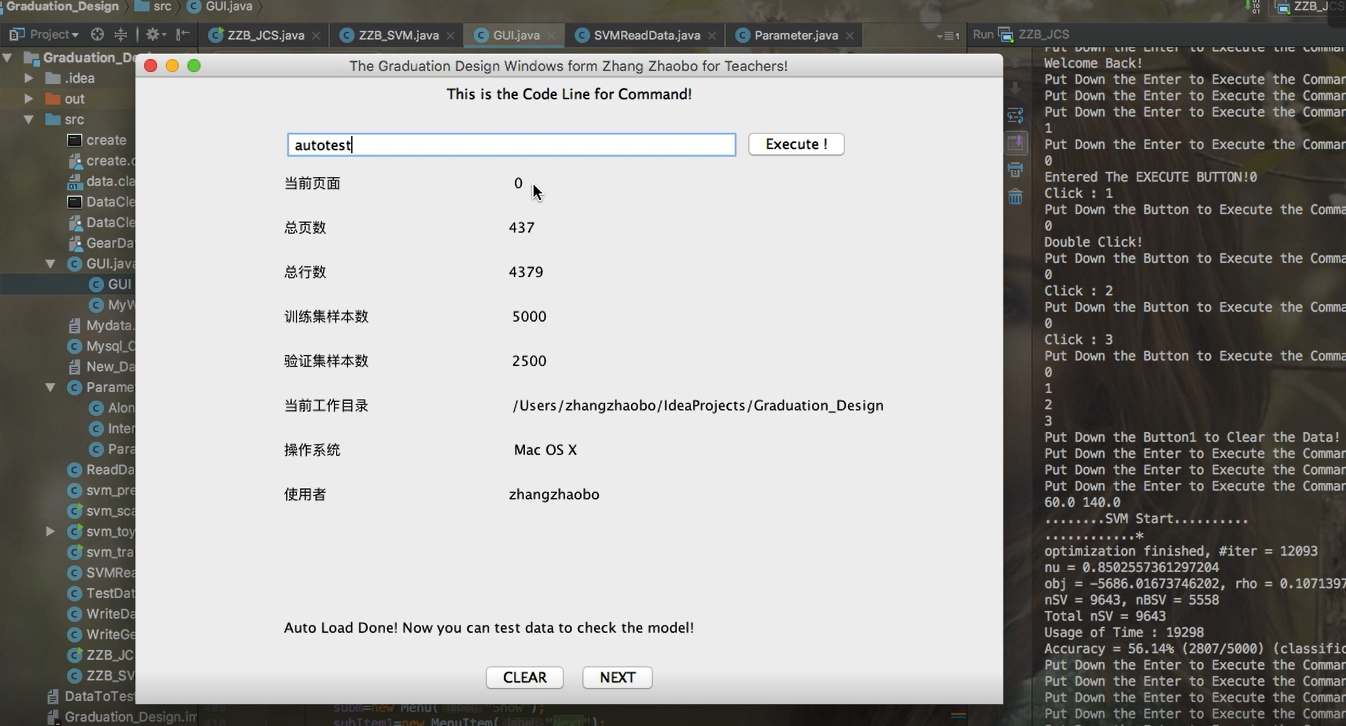Click the command input field containing autotest

(x=512, y=145)
